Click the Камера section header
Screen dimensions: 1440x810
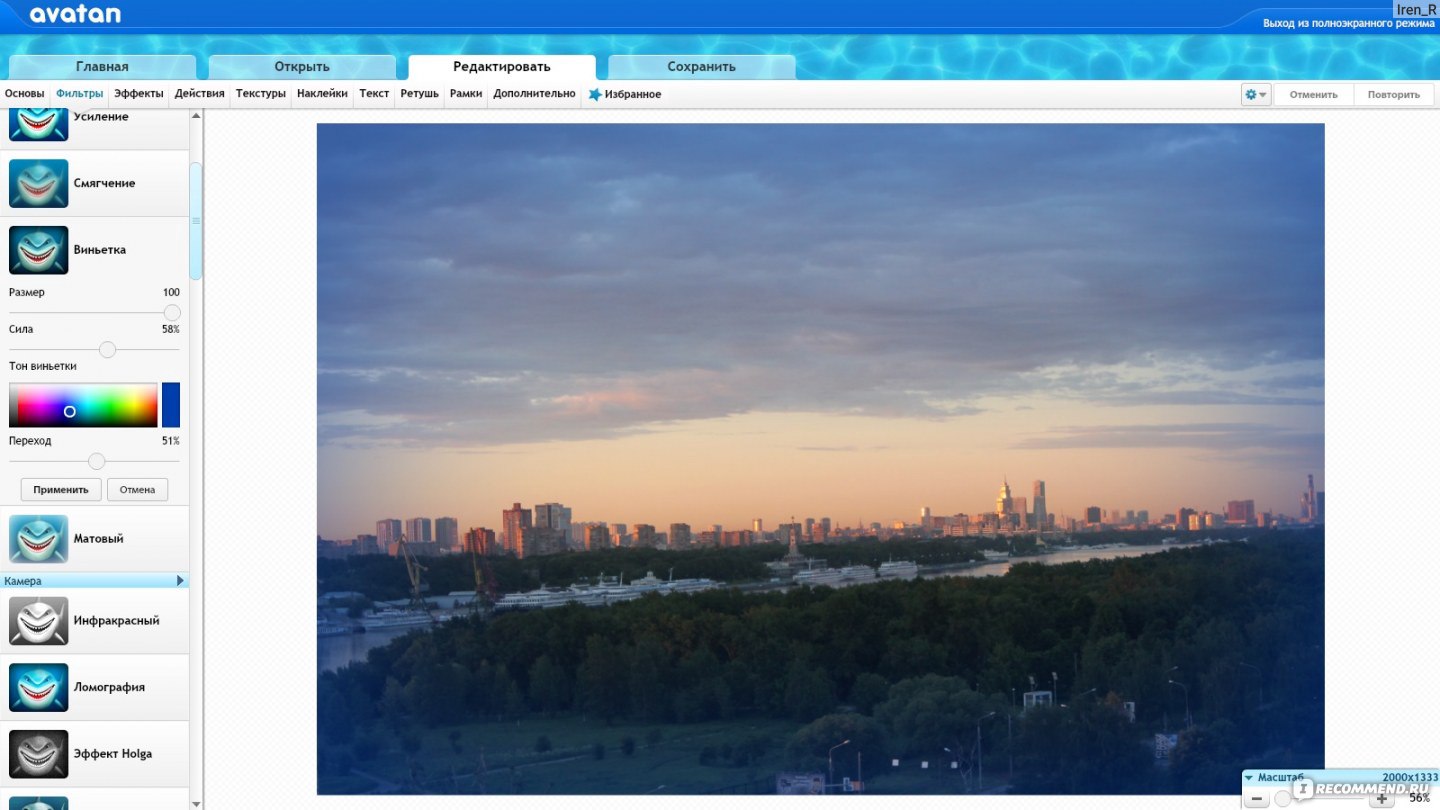click(94, 581)
